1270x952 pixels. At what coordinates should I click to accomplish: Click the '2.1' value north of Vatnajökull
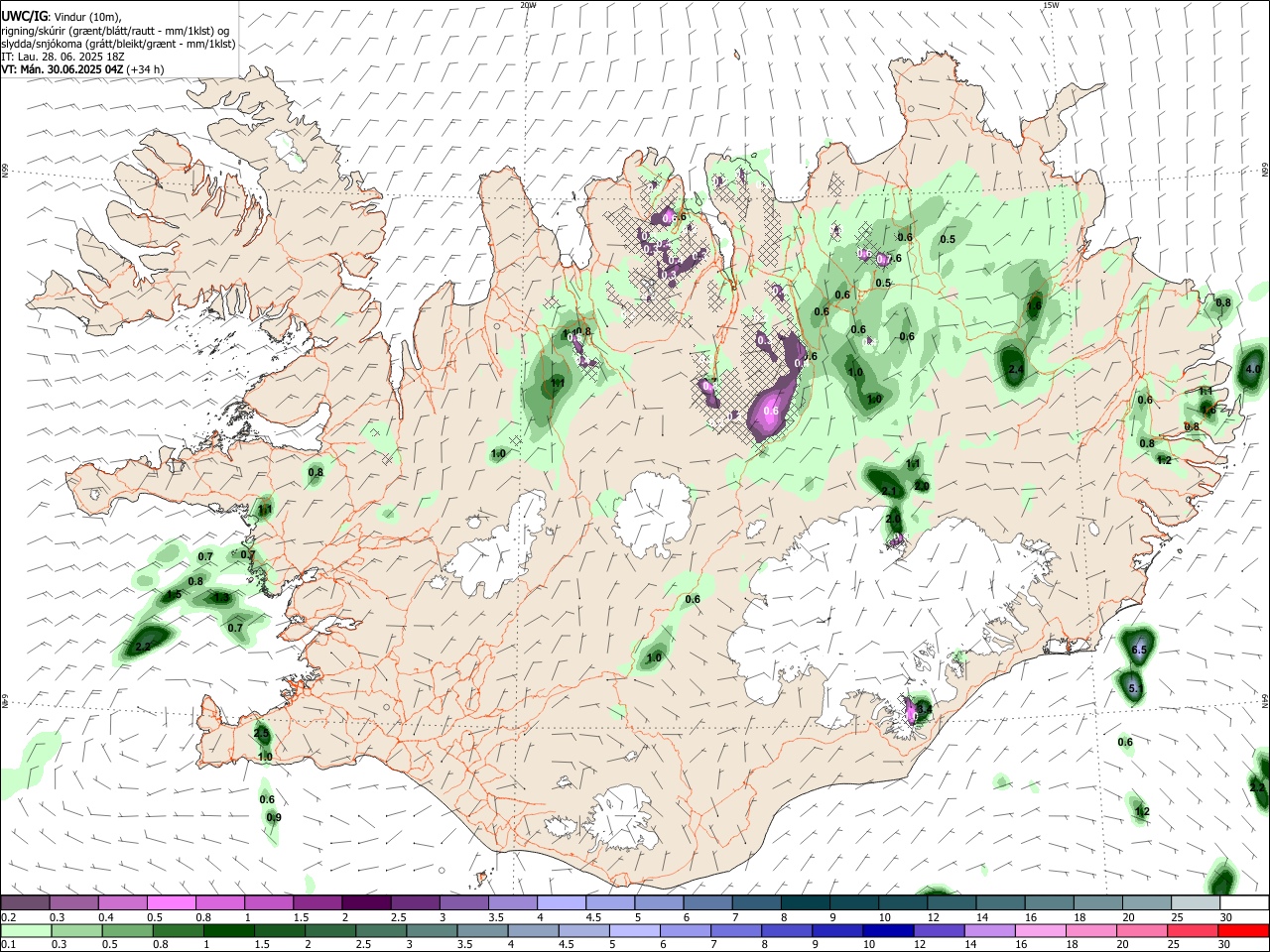coord(889,491)
